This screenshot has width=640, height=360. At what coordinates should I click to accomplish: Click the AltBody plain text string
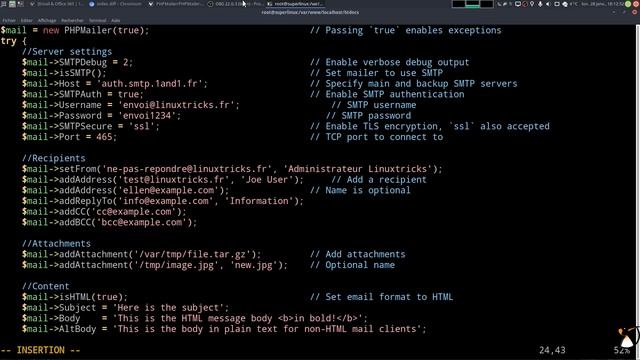coord(267,329)
